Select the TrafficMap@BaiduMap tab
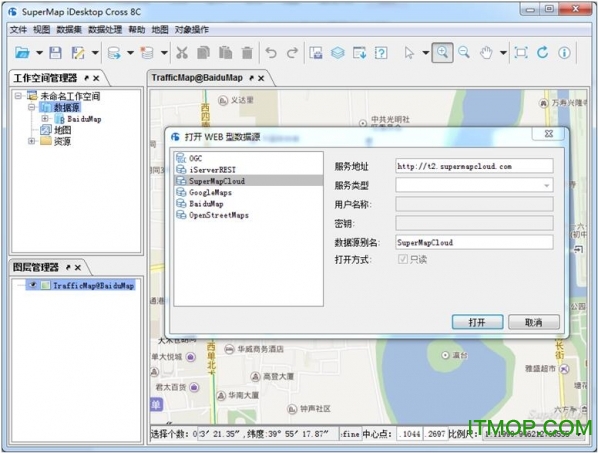This screenshot has height=453, width=598. (197, 78)
